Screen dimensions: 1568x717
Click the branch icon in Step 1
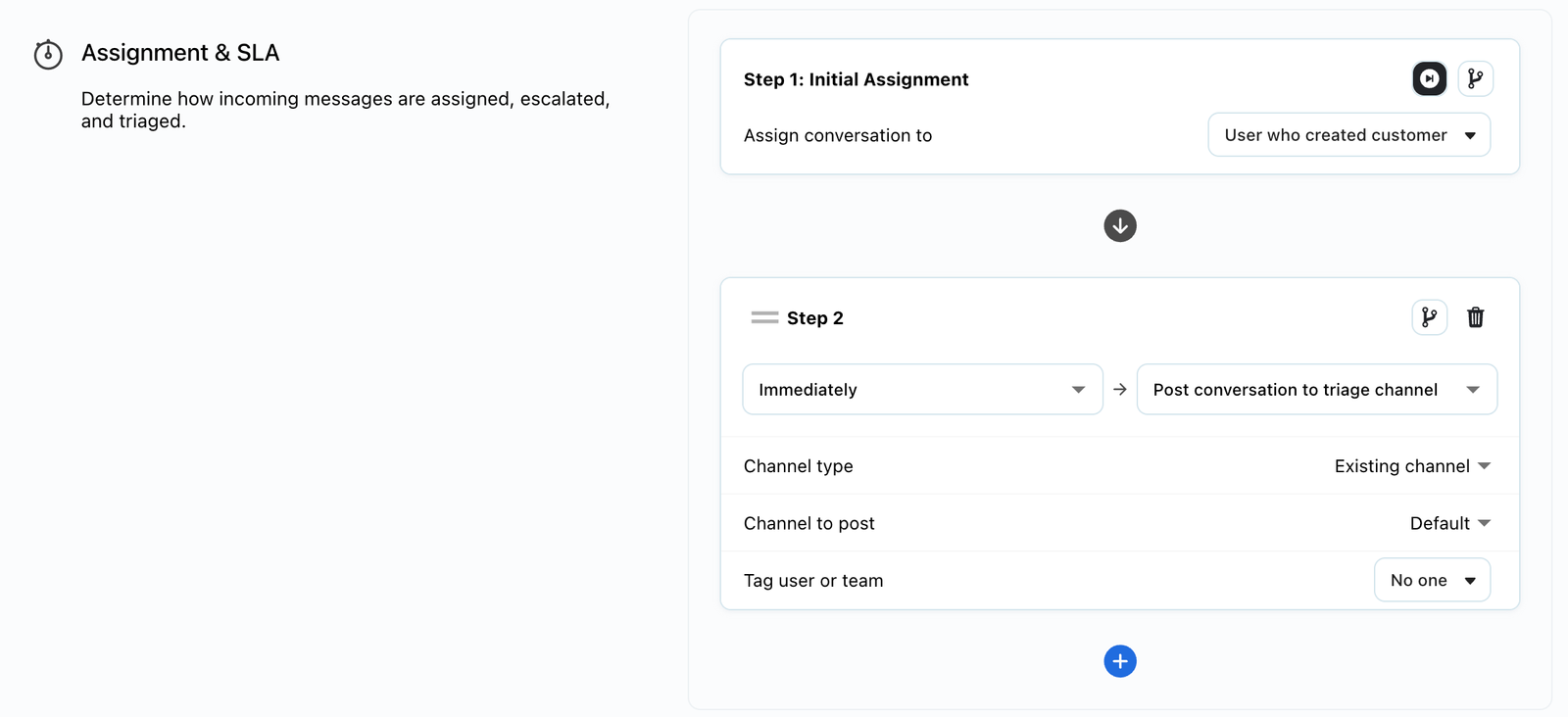click(x=1475, y=78)
